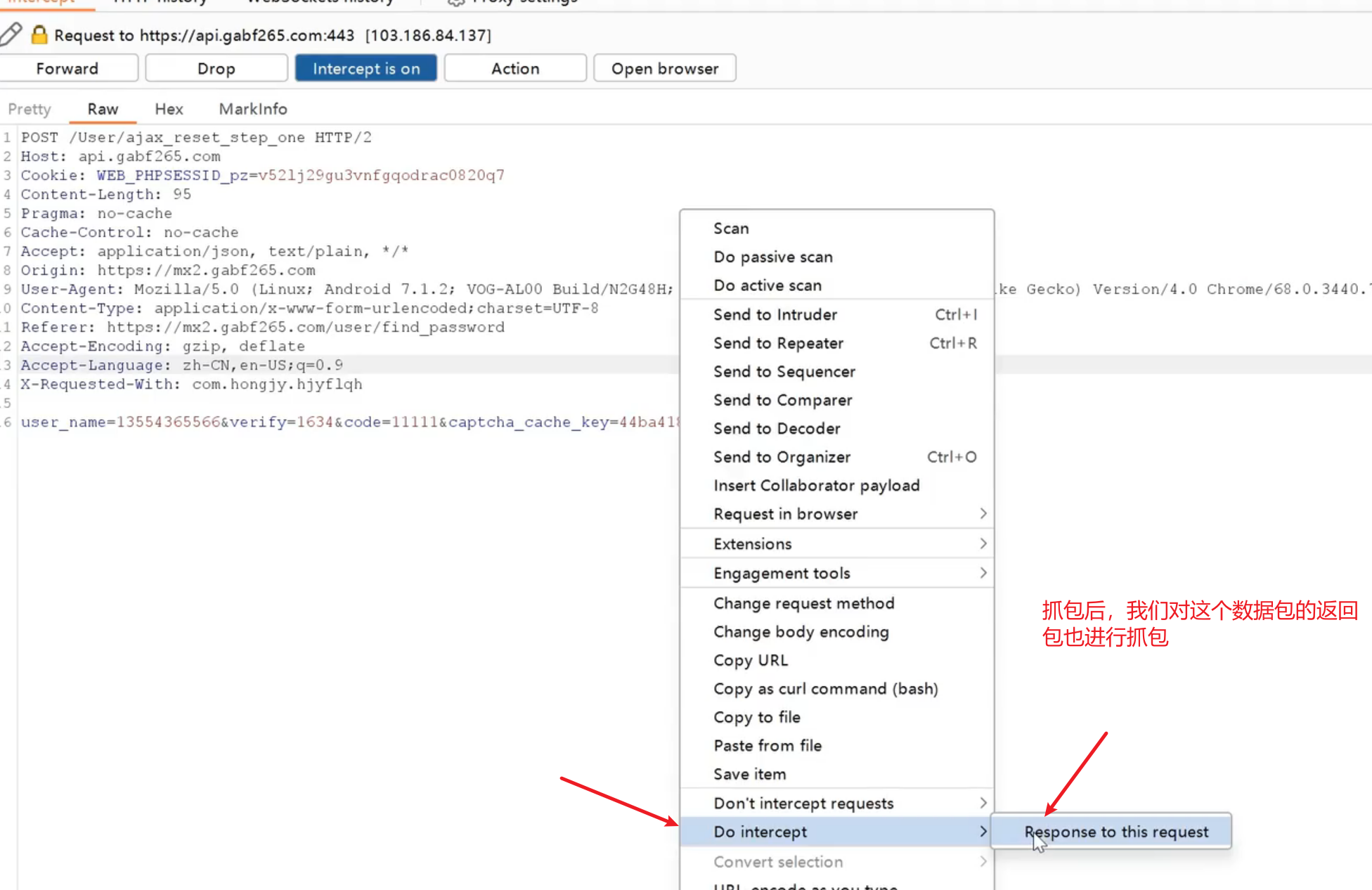Select Response to this request
The height and width of the screenshot is (890, 1372).
tap(1115, 832)
